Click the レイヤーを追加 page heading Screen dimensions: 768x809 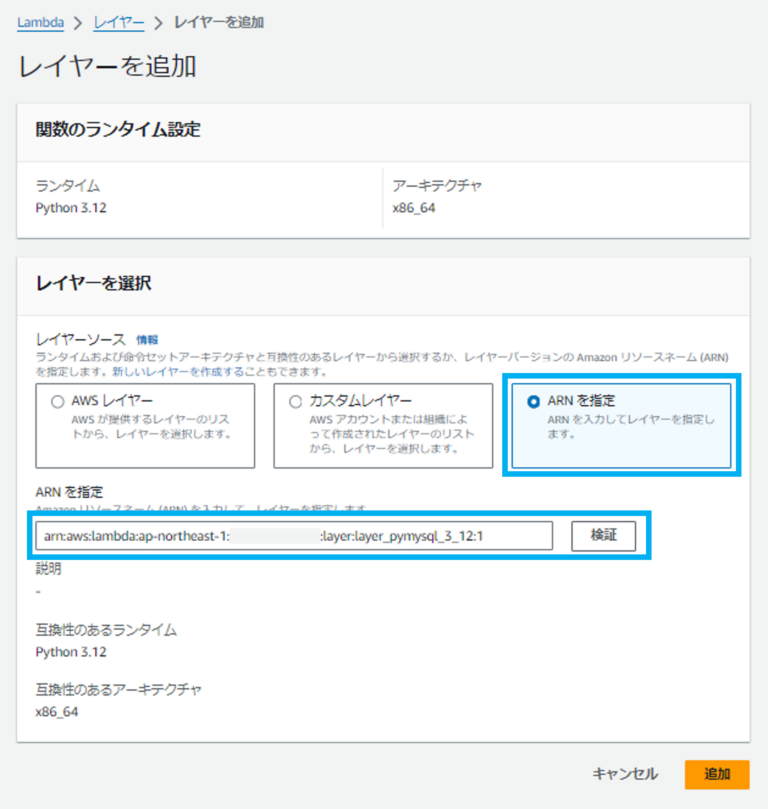(107, 67)
